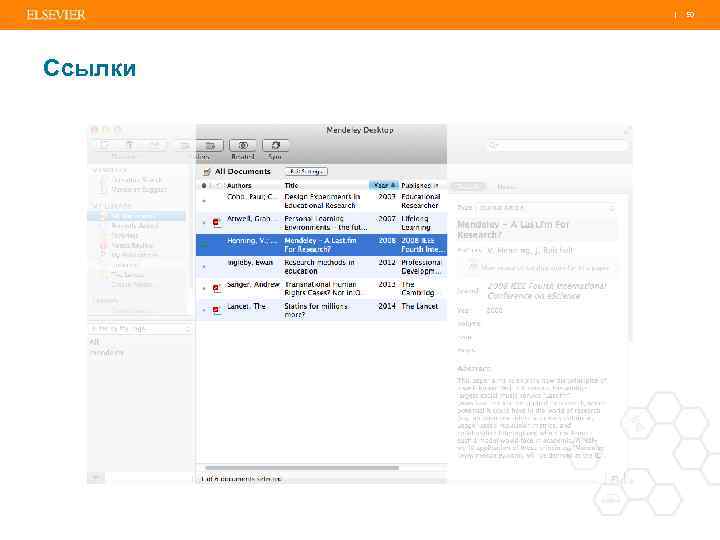Open the PDF icon of the Attwell paper
Screen dimensions: 720x540
tap(216, 223)
